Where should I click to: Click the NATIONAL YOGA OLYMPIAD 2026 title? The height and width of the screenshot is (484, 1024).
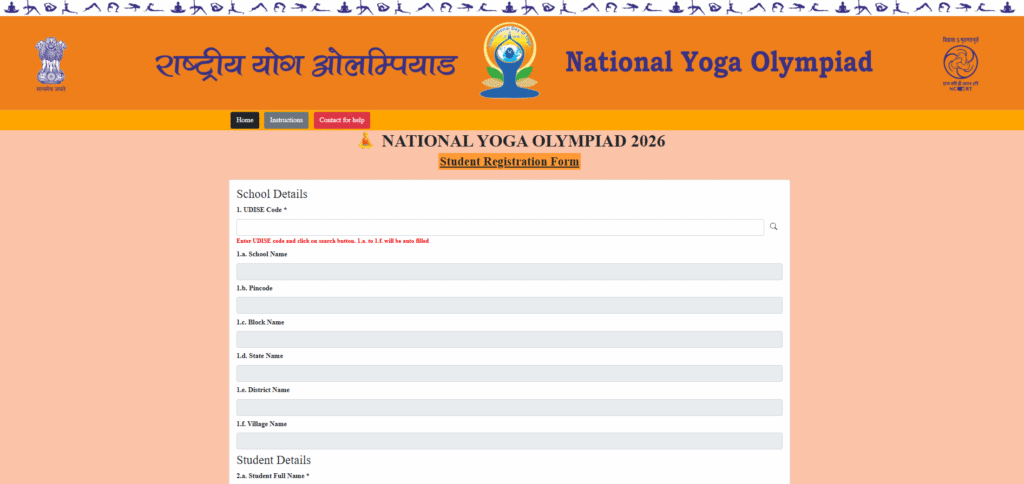(x=523, y=141)
